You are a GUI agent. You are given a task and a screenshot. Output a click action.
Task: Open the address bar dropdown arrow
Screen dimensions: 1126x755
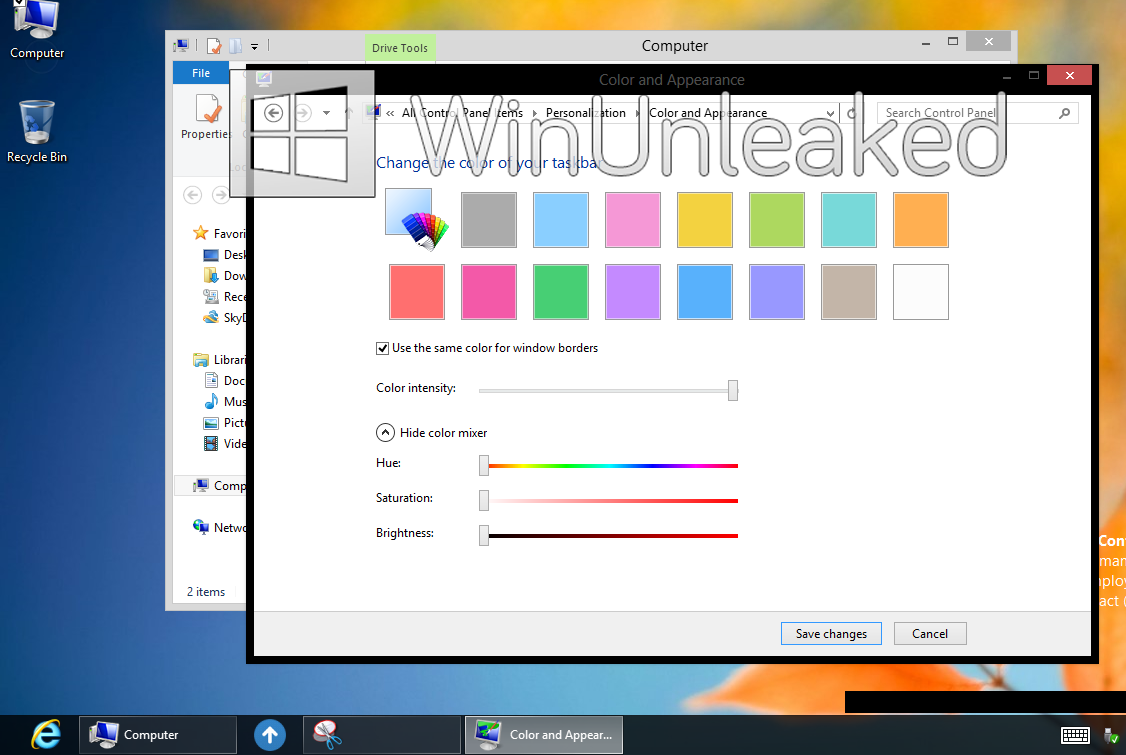(830, 113)
